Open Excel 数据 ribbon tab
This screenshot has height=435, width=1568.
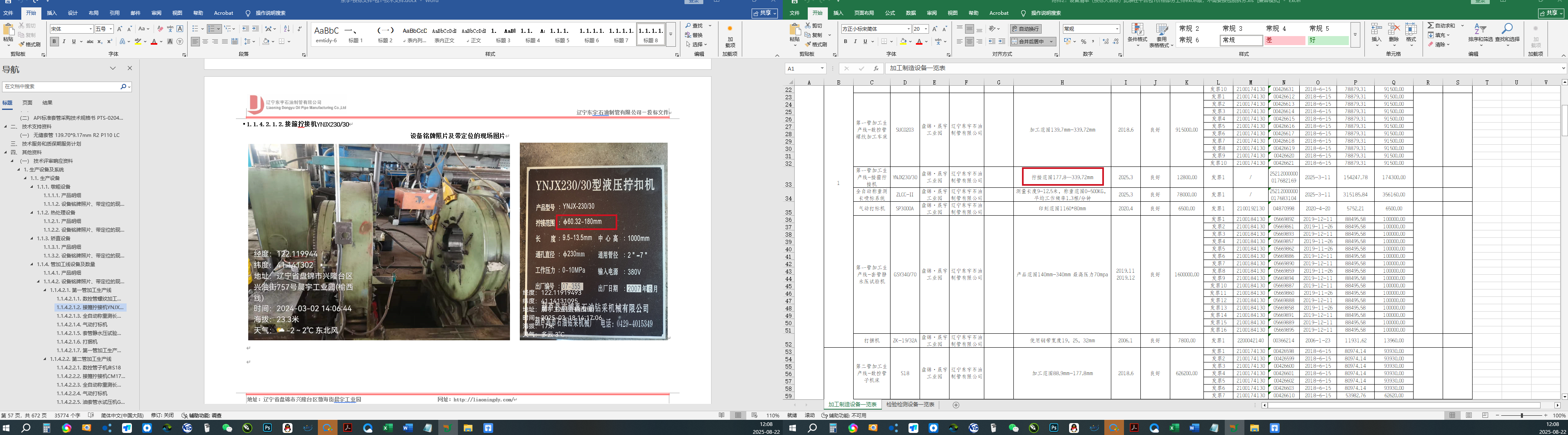coord(911,13)
